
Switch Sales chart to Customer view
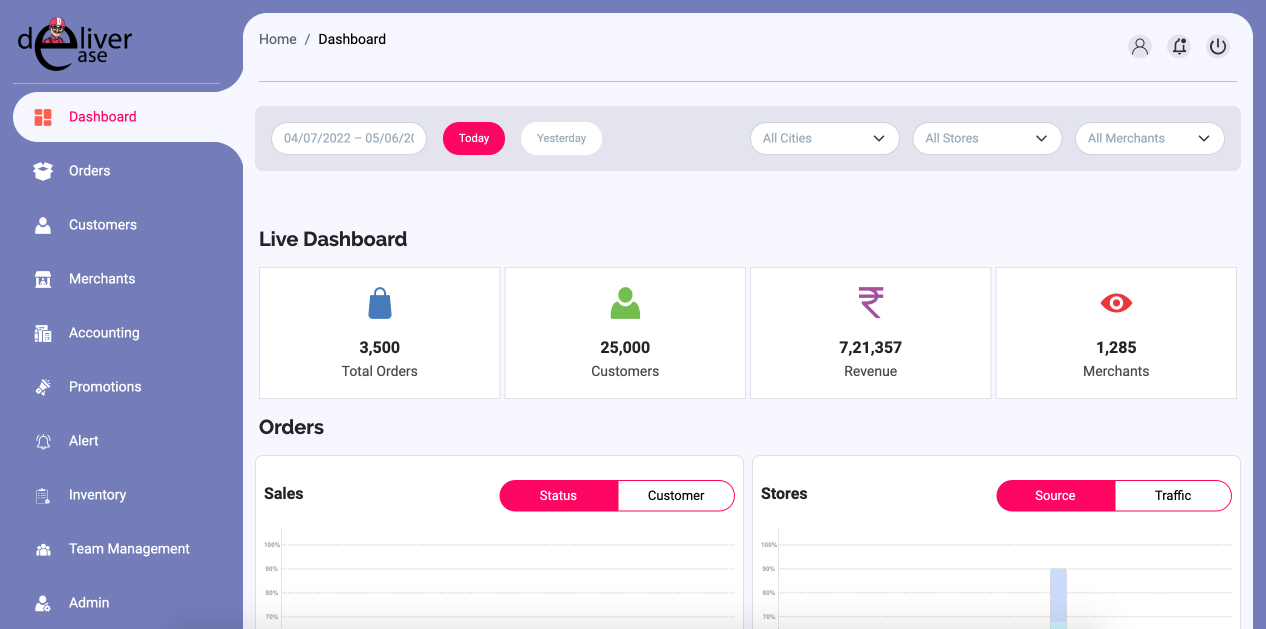click(x=676, y=496)
